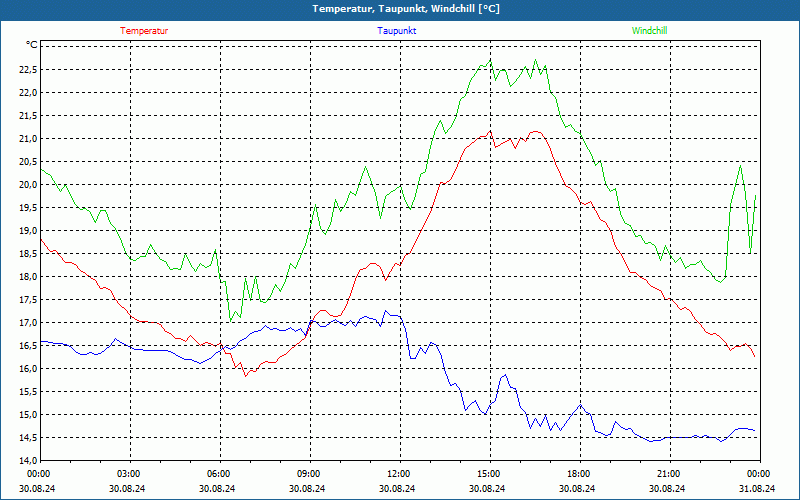Image resolution: width=800 pixels, height=500 pixels.
Task: Select the red Temperatur legend label
Action: click(x=144, y=31)
